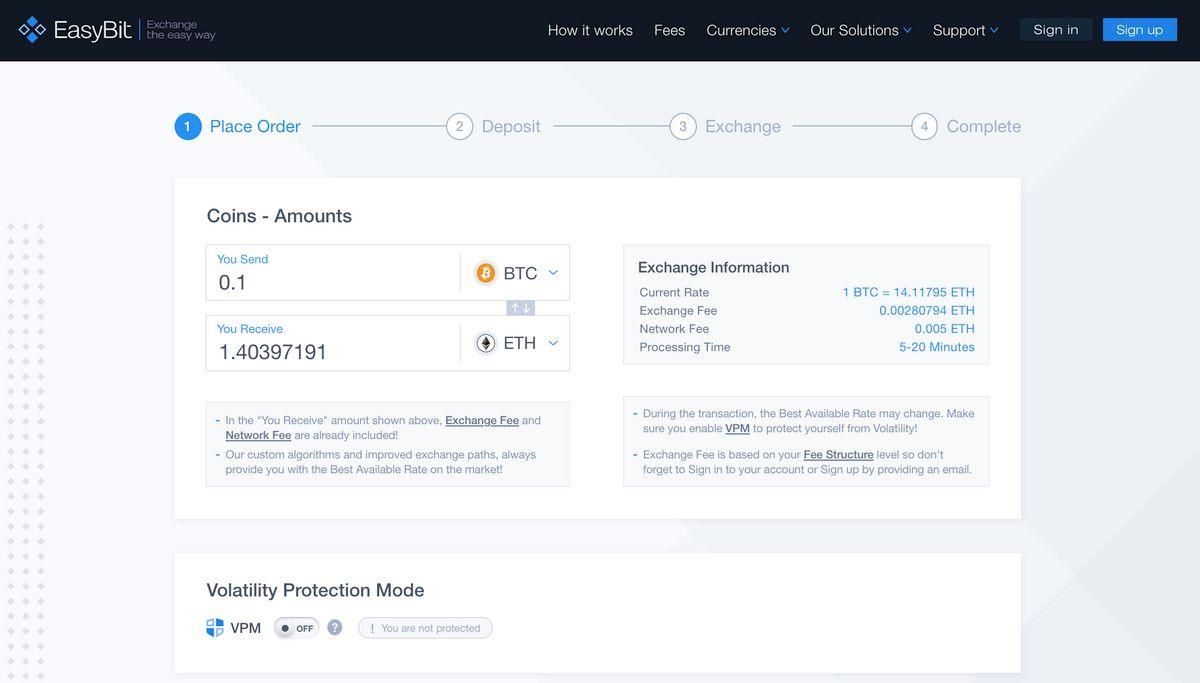Click the You Send amount field
The width and height of the screenshot is (1200, 683).
click(x=333, y=273)
